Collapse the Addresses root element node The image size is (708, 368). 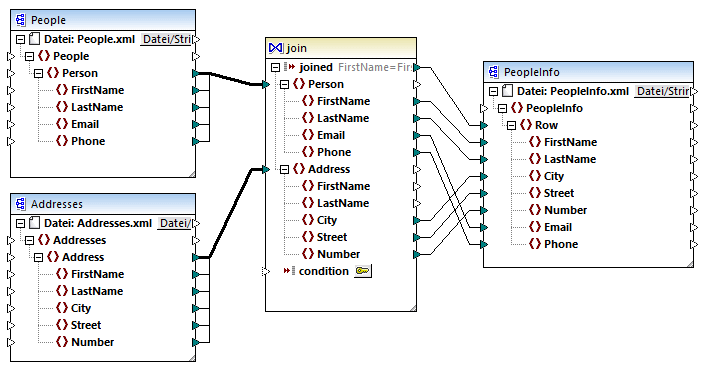click(29, 240)
